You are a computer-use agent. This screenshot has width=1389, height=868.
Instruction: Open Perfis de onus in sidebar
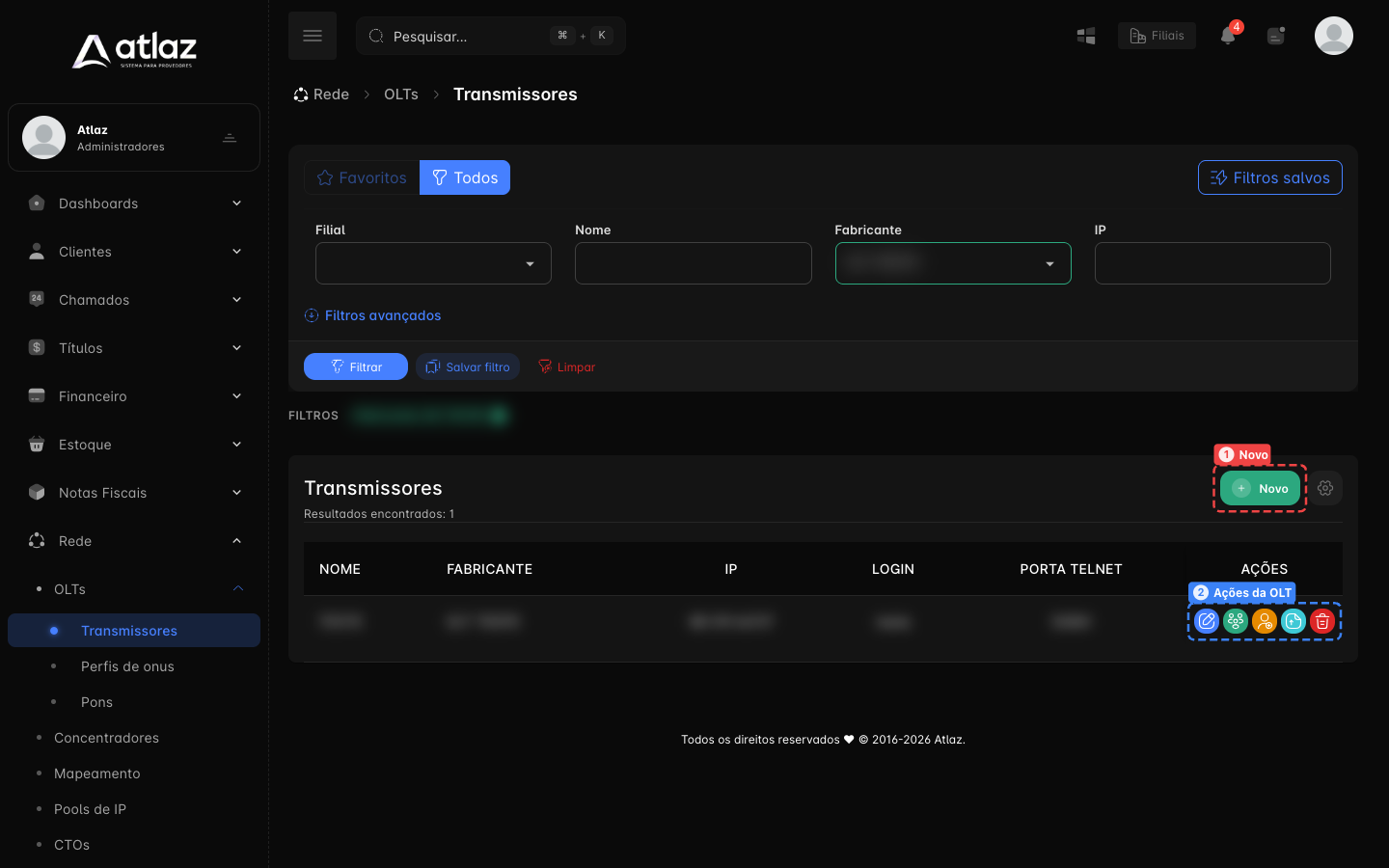(x=127, y=666)
